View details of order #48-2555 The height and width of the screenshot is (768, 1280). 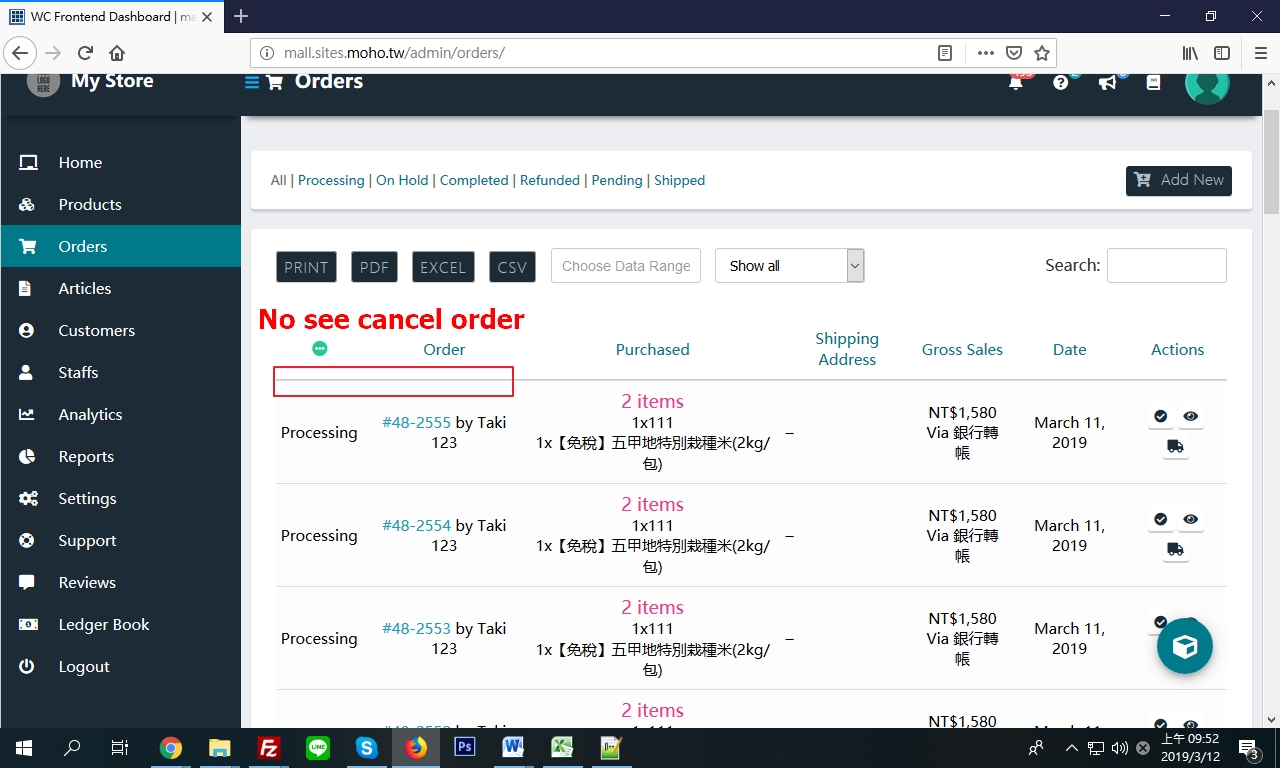click(x=1191, y=416)
